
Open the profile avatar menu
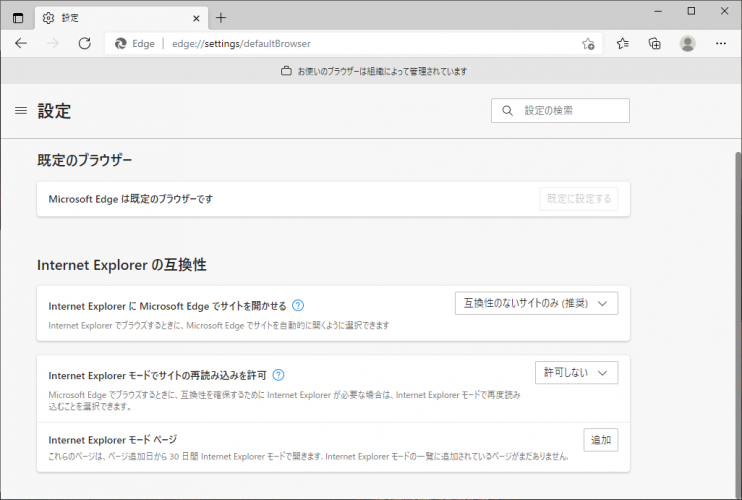(x=687, y=44)
